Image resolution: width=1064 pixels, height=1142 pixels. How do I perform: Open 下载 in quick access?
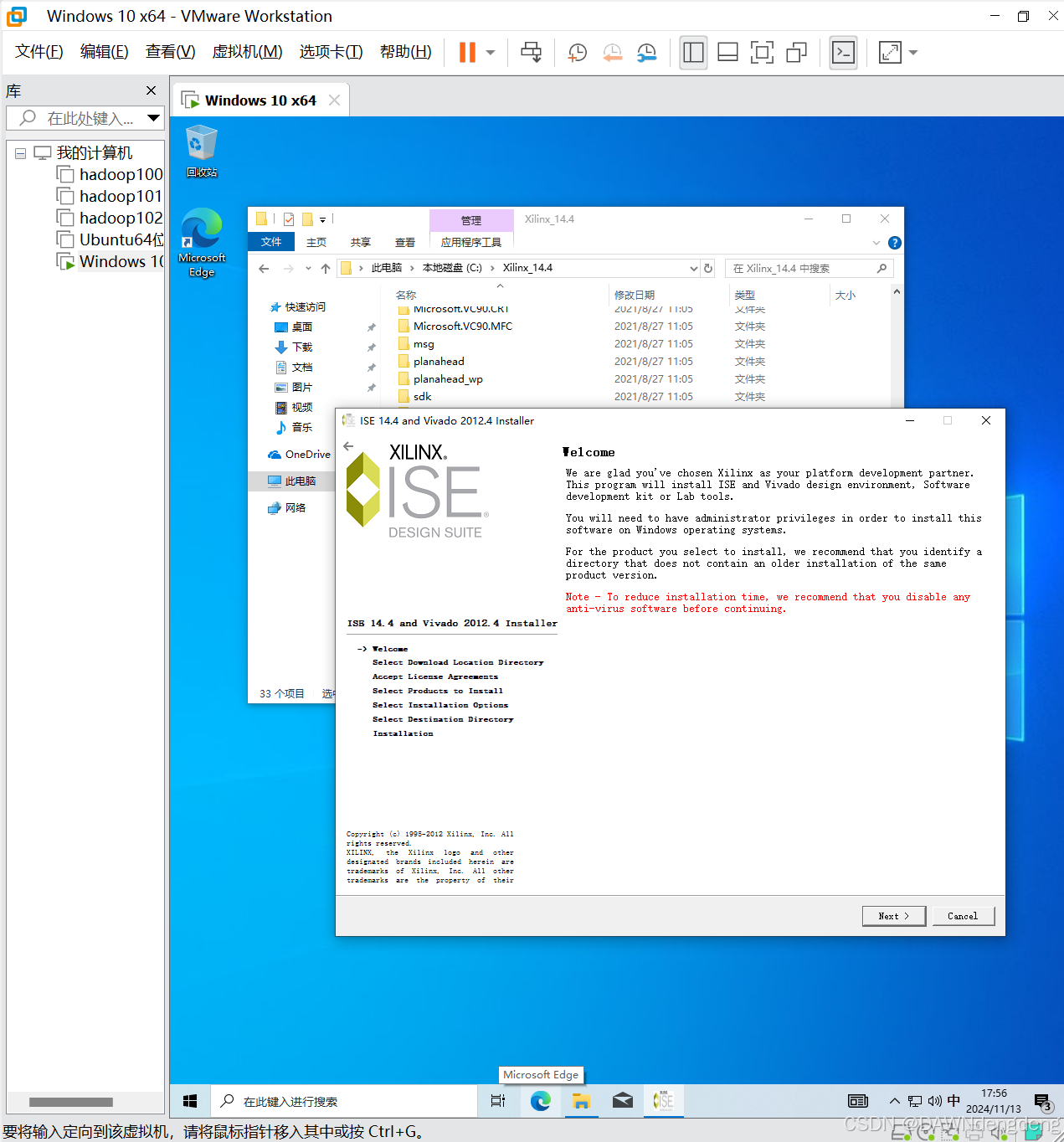click(x=302, y=347)
